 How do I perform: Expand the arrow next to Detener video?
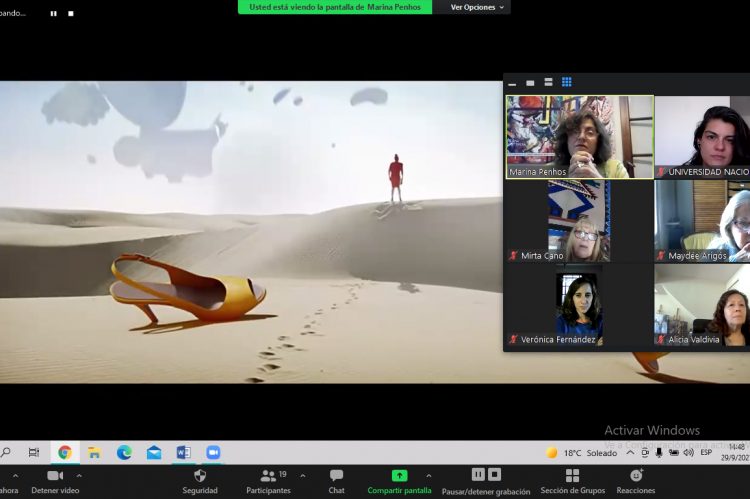click(x=79, y=476)
